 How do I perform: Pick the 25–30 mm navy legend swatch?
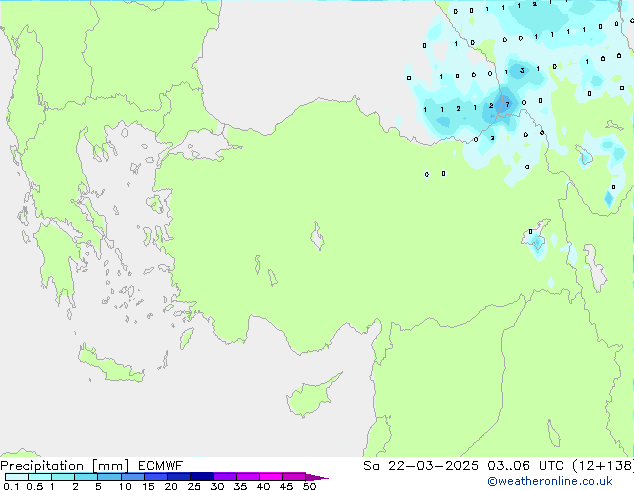point(202,477)
